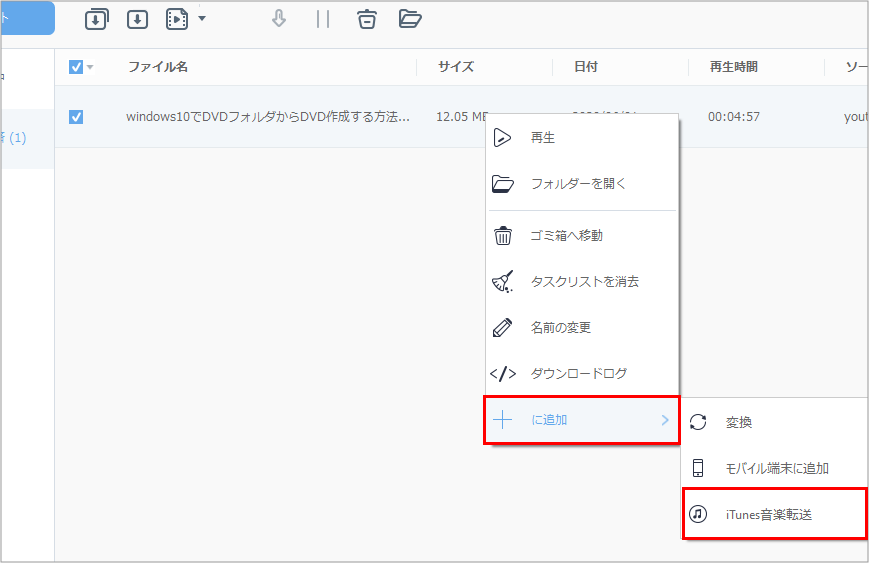
Task: Click the pause downloads toolbar icon
Action: 322,19
